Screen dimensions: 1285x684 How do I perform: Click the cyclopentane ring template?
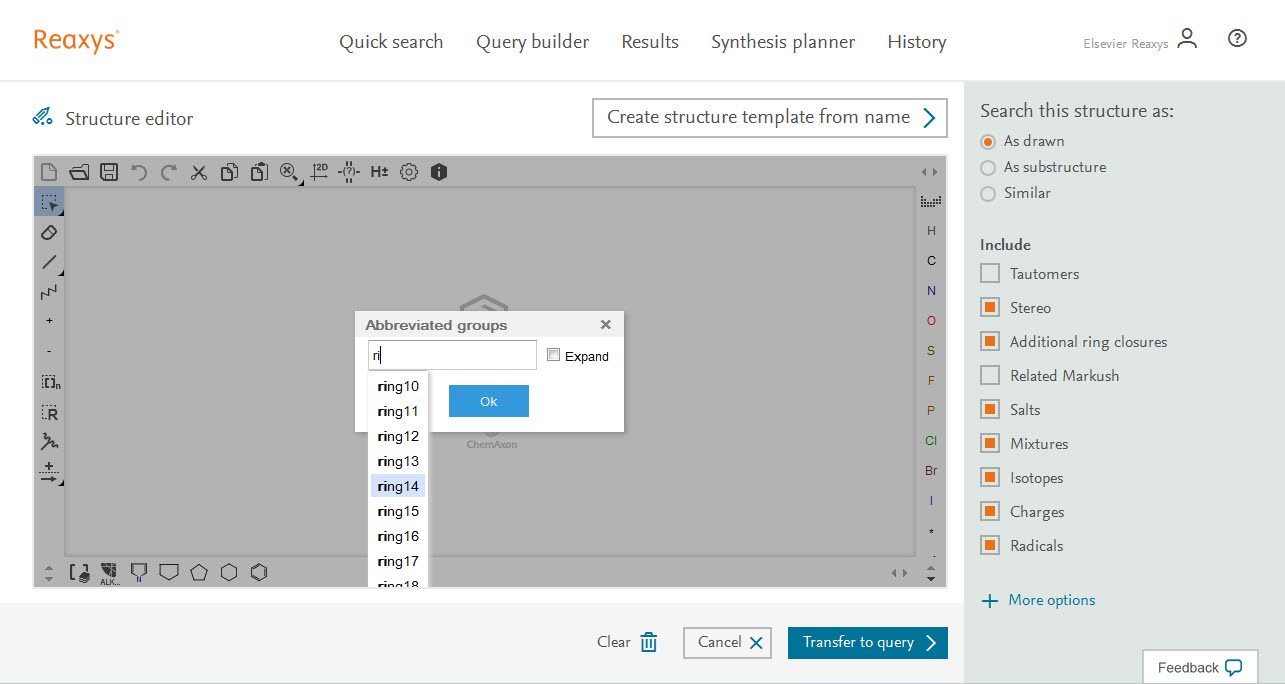(x=199, y=573)
